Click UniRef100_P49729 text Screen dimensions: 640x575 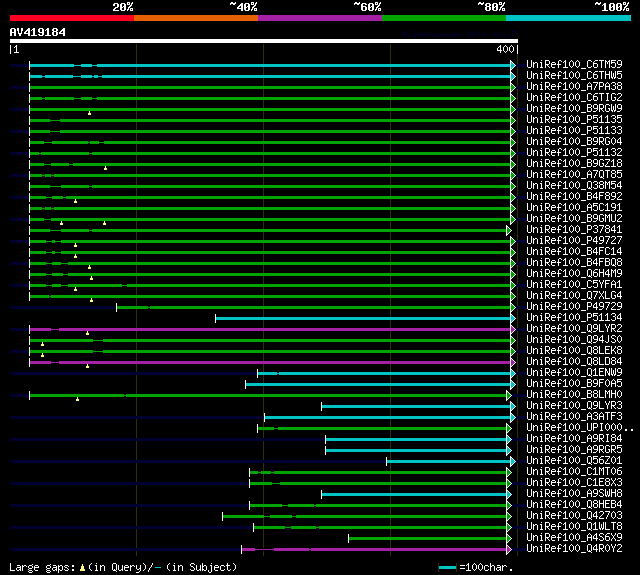coord(574,306)
